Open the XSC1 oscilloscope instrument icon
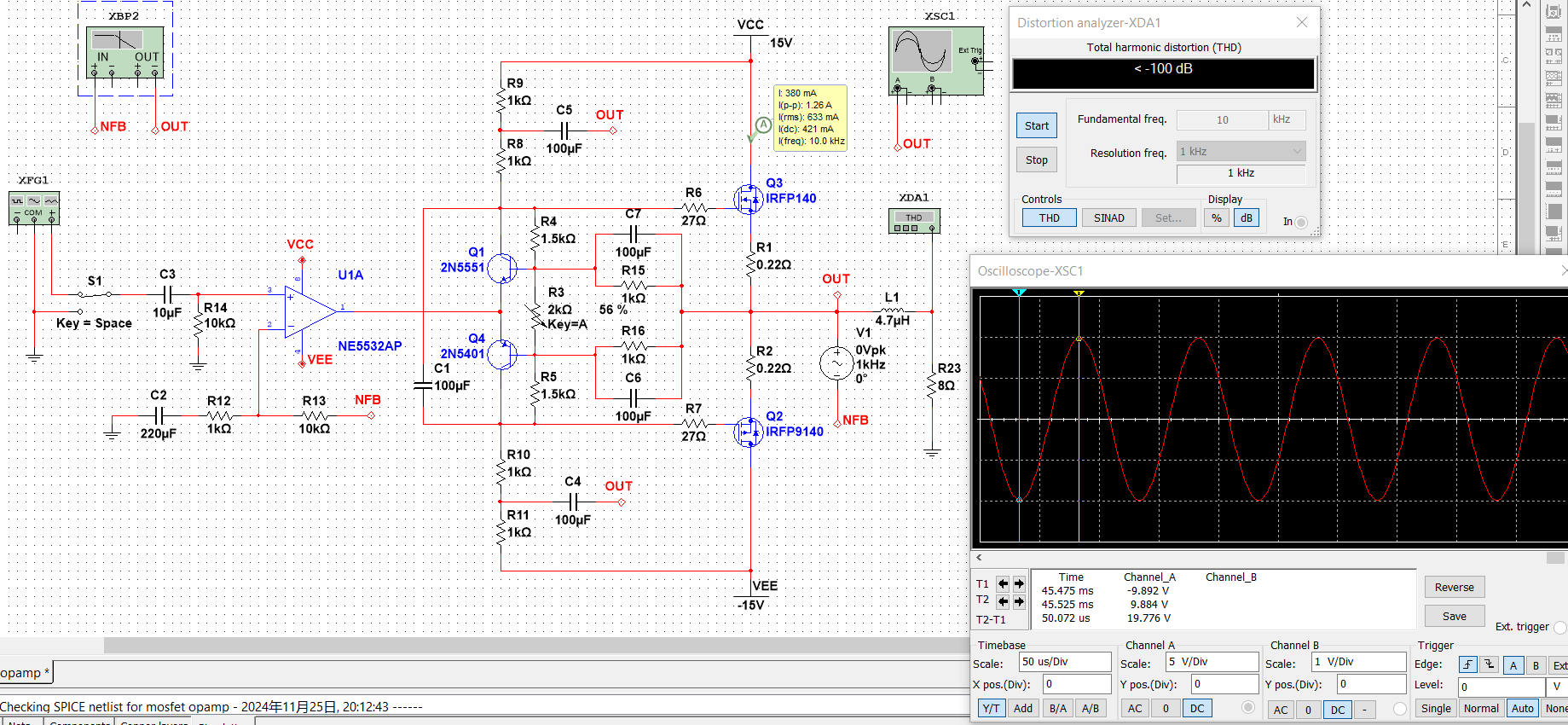Image resolution: width=1568 pixels, height=725 pixels. click(936, 61)
